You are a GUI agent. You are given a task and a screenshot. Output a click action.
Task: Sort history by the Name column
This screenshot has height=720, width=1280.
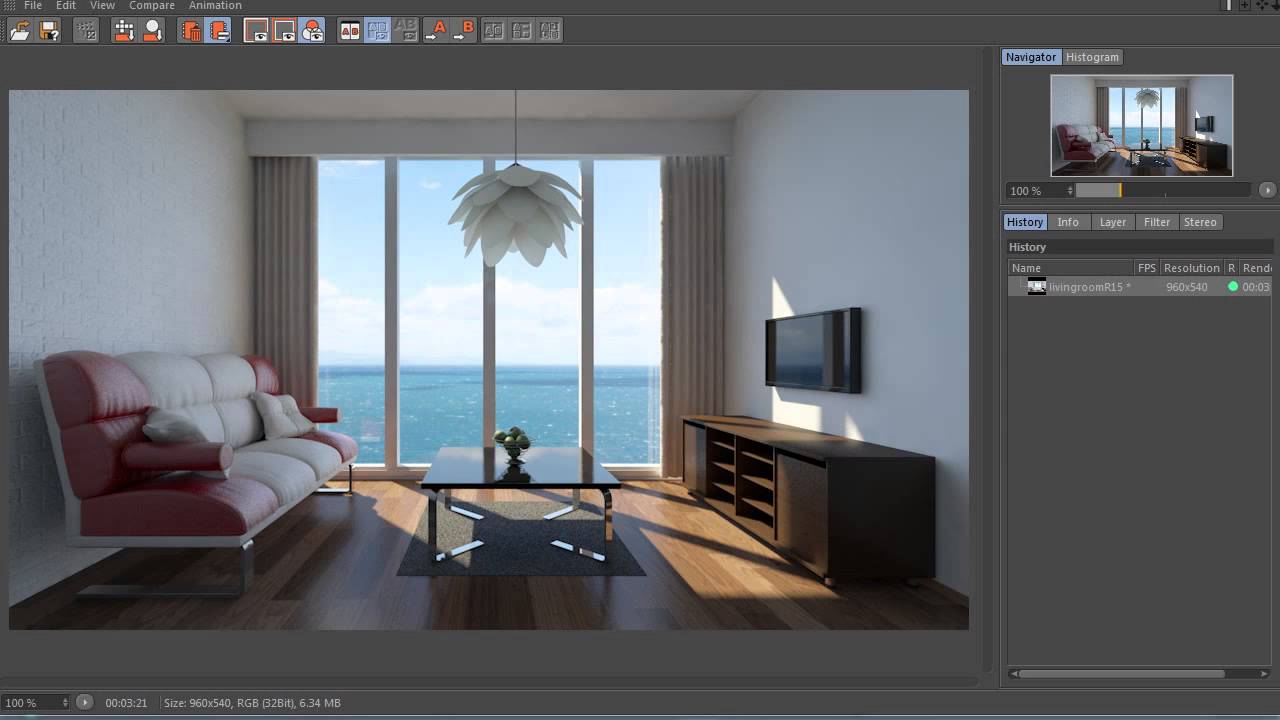coord(1071,268)
